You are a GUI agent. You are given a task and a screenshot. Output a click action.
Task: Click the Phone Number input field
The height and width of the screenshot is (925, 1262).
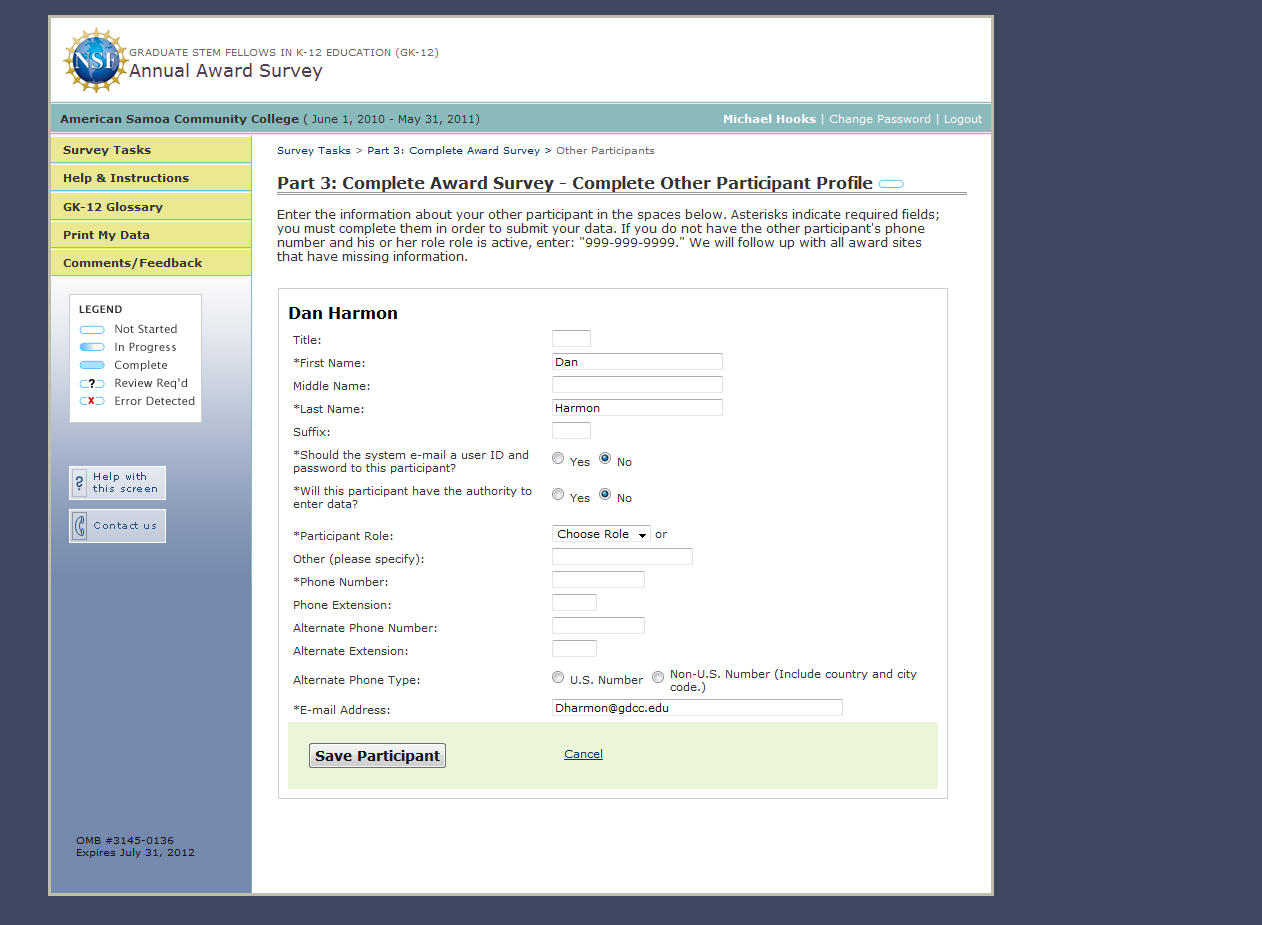tap(598, 580)
